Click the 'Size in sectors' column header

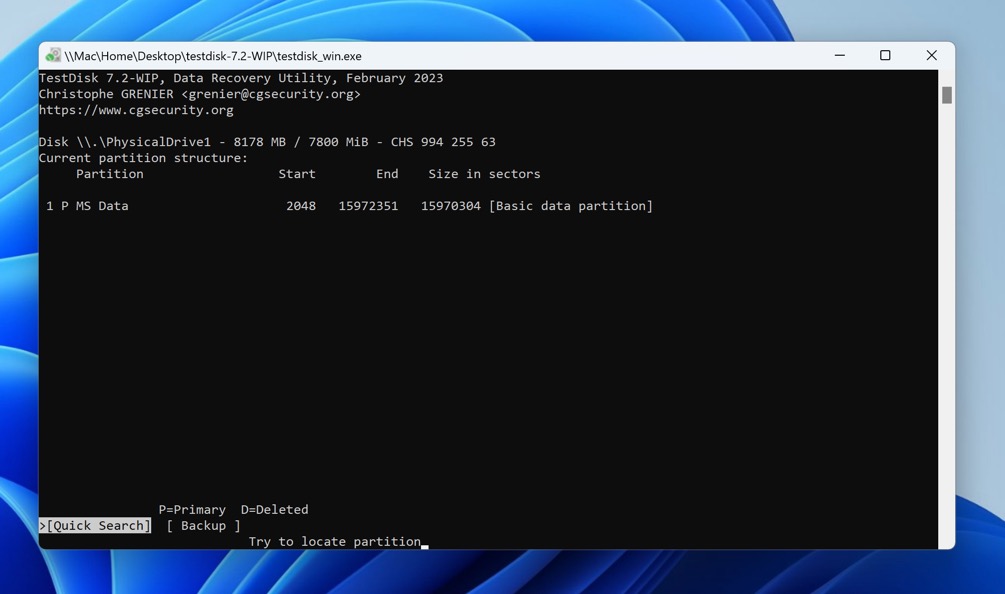pyautogui.click(x=484, y=174)
